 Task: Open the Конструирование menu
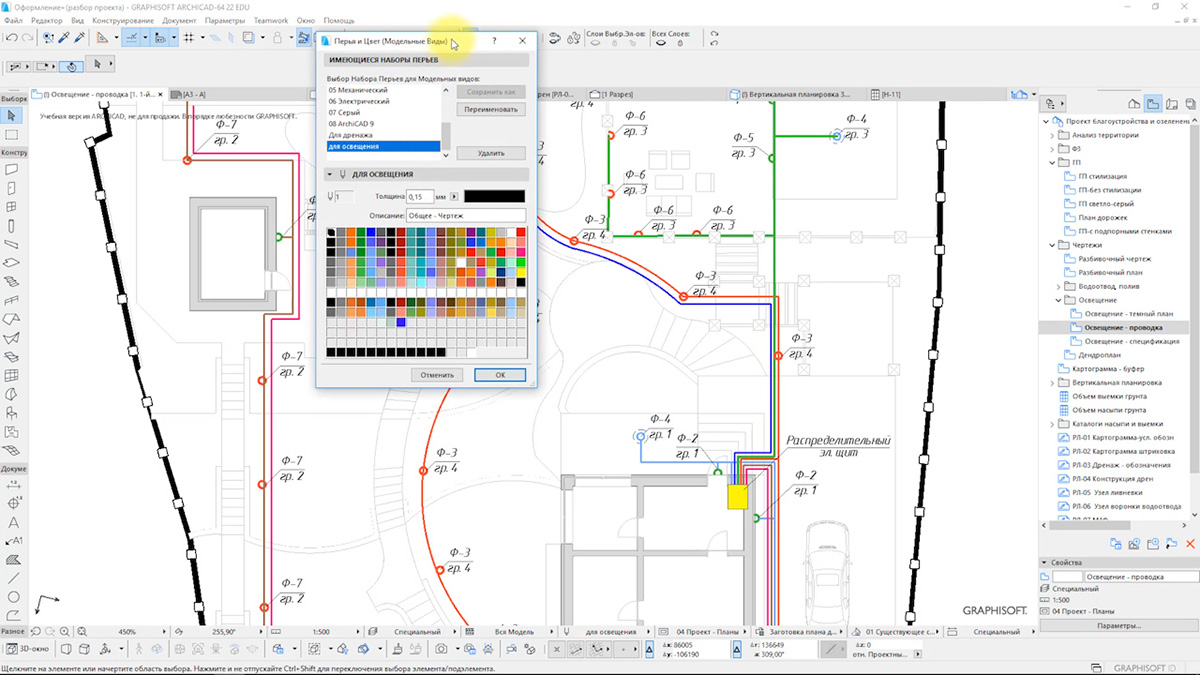123,20
